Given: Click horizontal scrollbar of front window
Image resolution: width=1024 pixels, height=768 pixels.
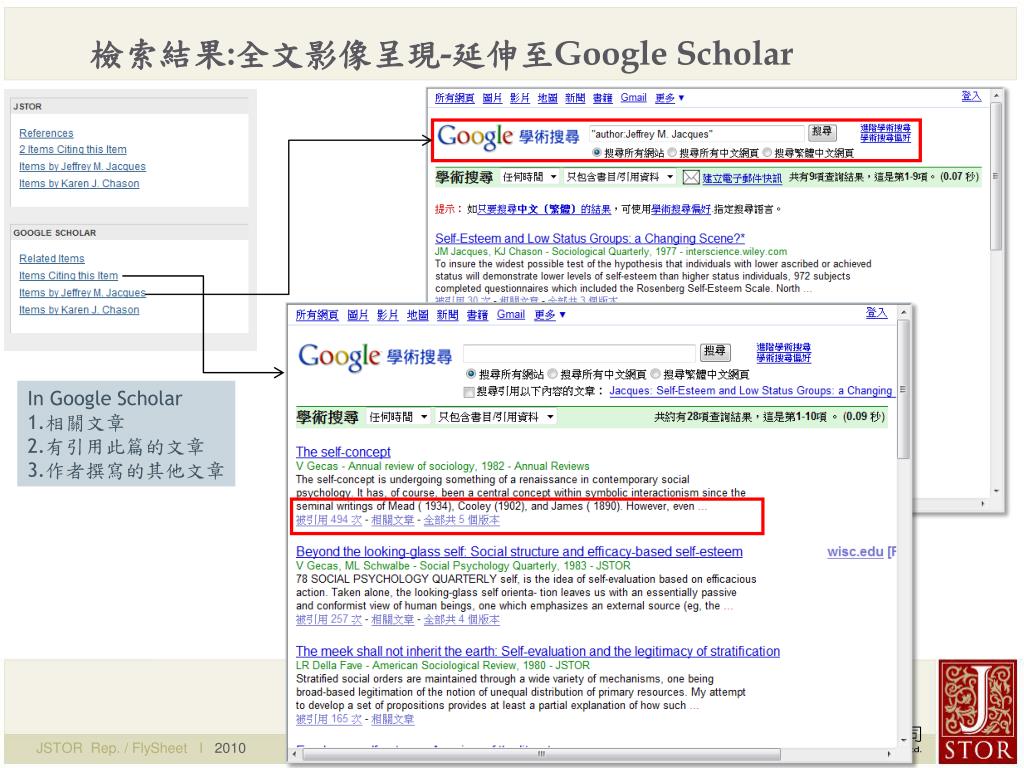Looking at the screenshot, I should (541, 754).
